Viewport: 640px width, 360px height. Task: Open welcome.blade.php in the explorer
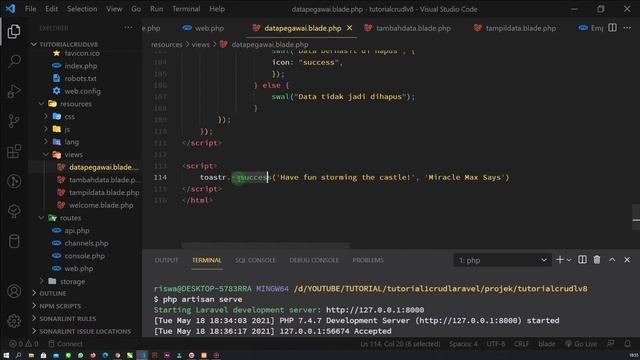click(101, 205)
